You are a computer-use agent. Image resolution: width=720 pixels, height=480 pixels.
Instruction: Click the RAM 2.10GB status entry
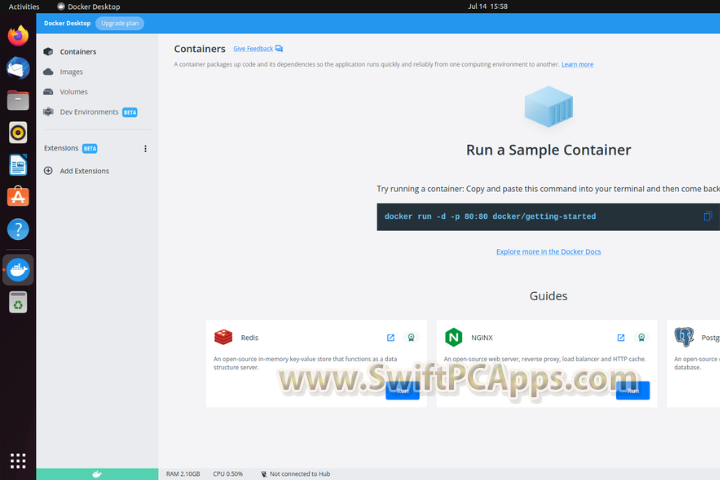pyautogui.click(x=183, y=474)
